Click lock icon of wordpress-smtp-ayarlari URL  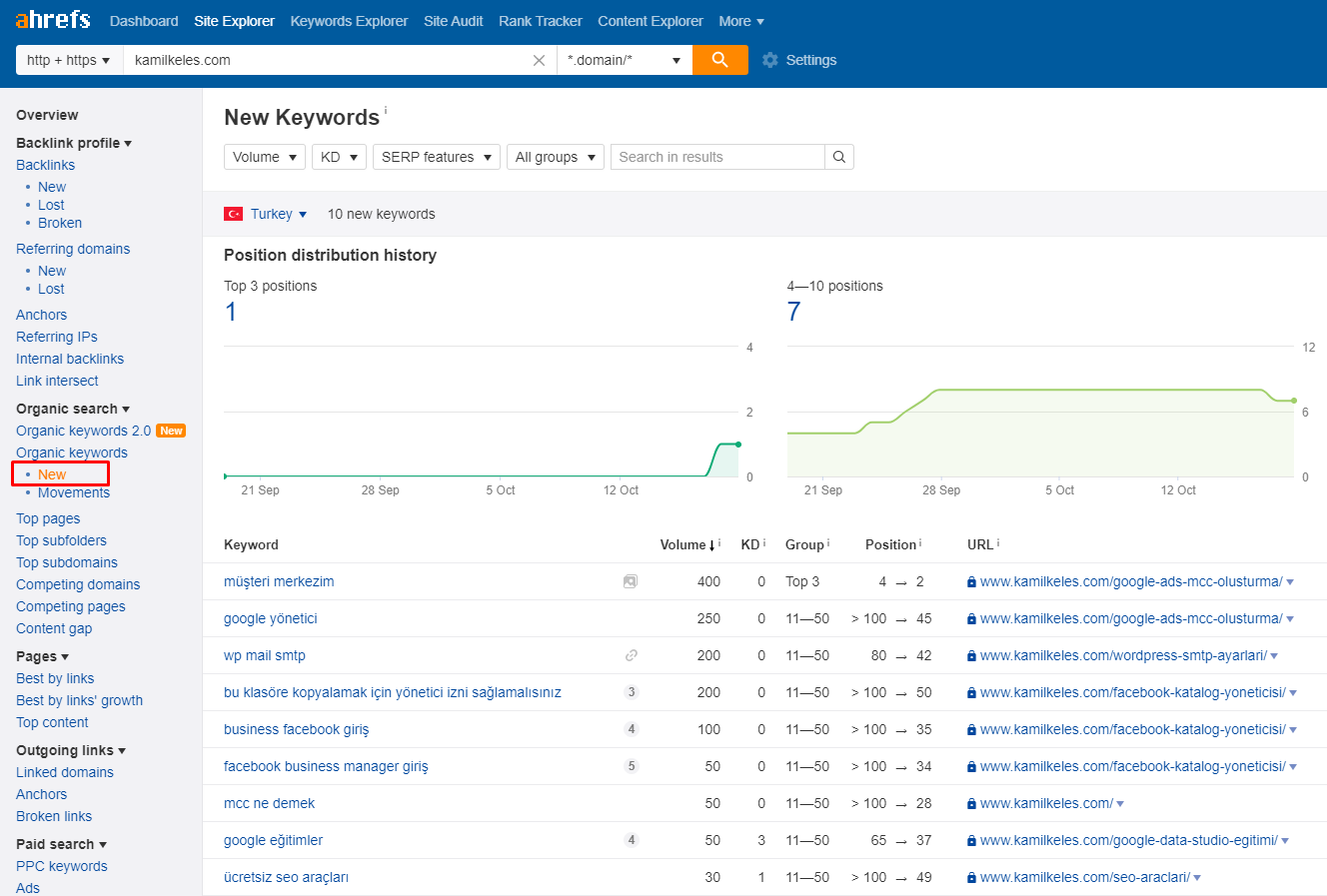[x=971, y=656]
